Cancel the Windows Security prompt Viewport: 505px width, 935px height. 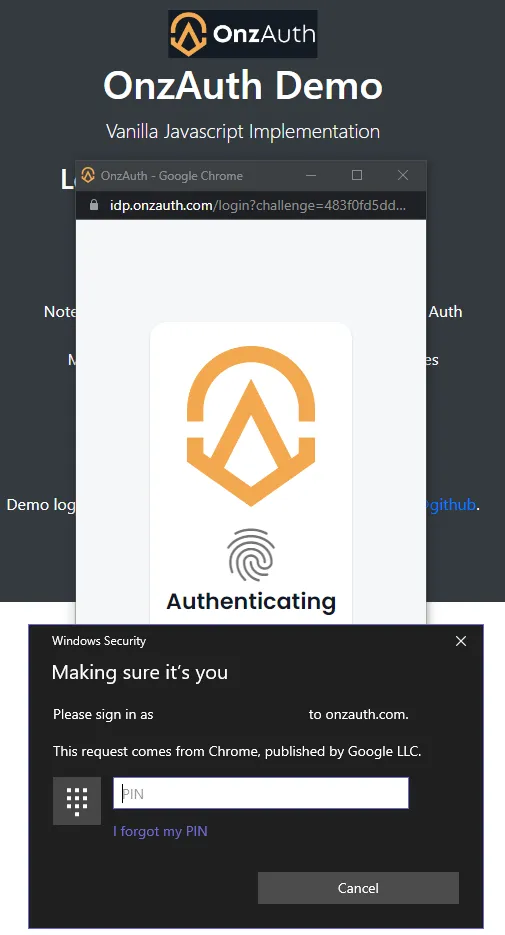[x=358, y=888]
